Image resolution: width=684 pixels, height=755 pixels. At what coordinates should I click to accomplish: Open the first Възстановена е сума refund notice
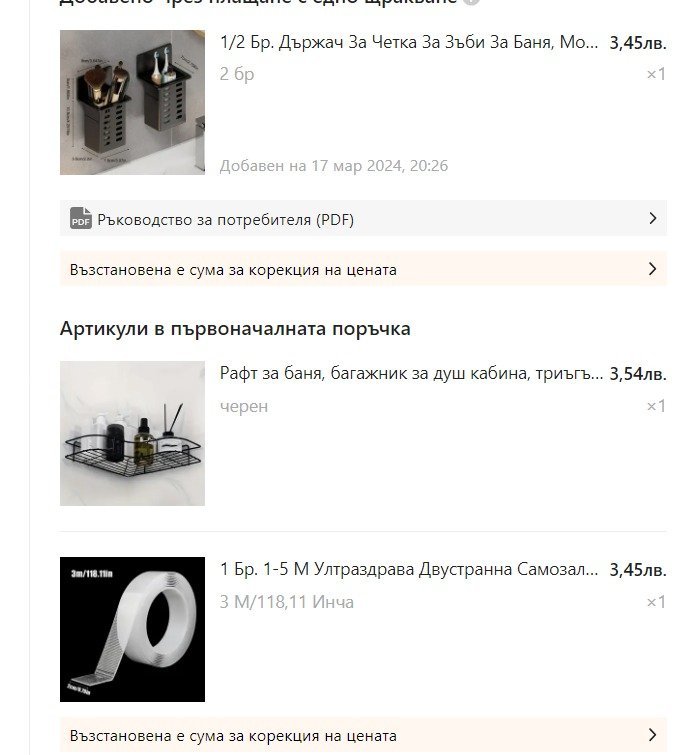pyautogui.click(x=363, y=269)
